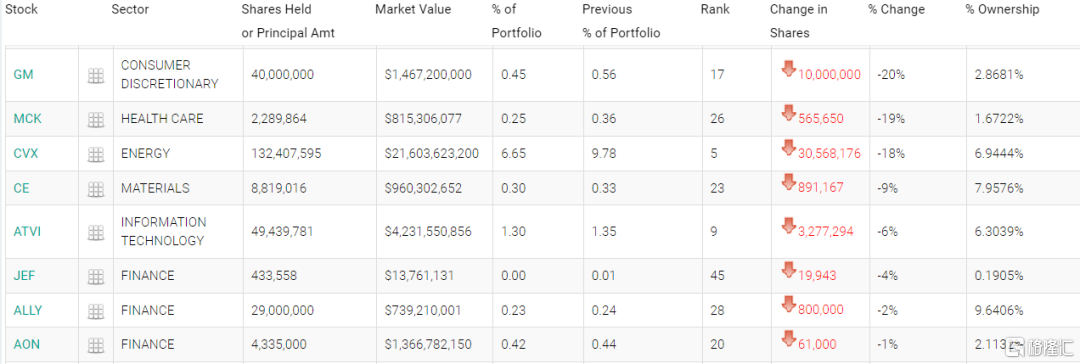Click the table icon in JEF row
Viewport: 1080px width, 364px height.
[x=96, y=277]
